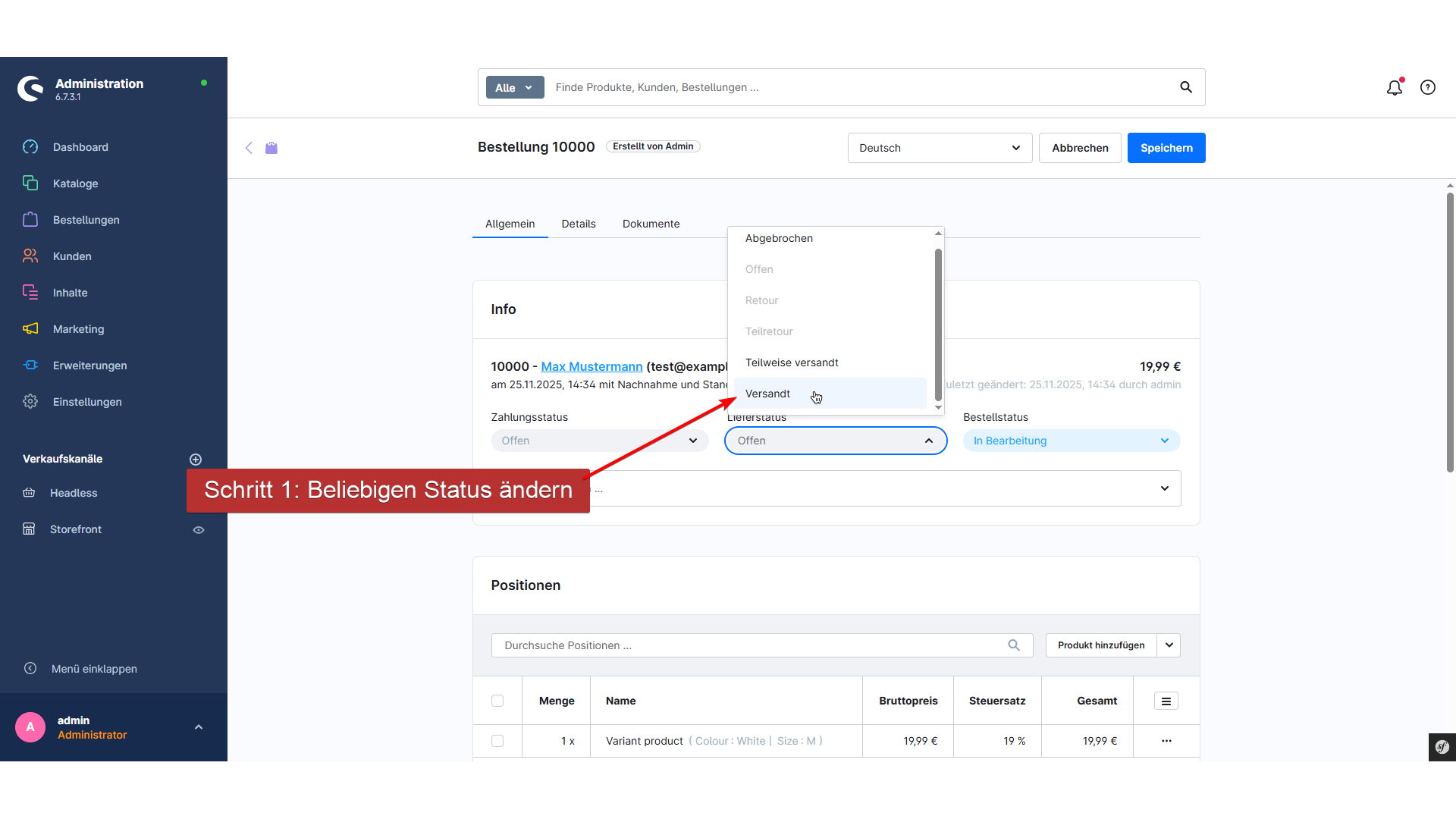
Task: Add a sales channel with plus icon
Action: point(196,460)
